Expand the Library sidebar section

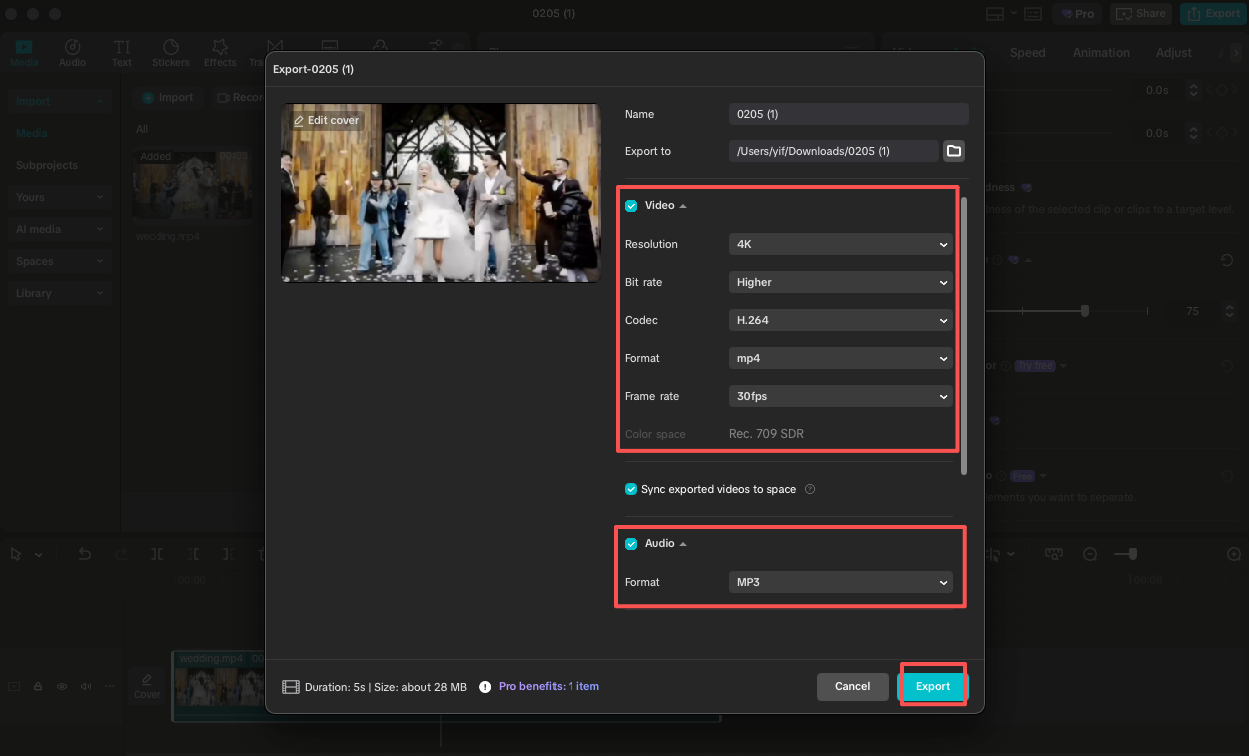tap(60, 293)
